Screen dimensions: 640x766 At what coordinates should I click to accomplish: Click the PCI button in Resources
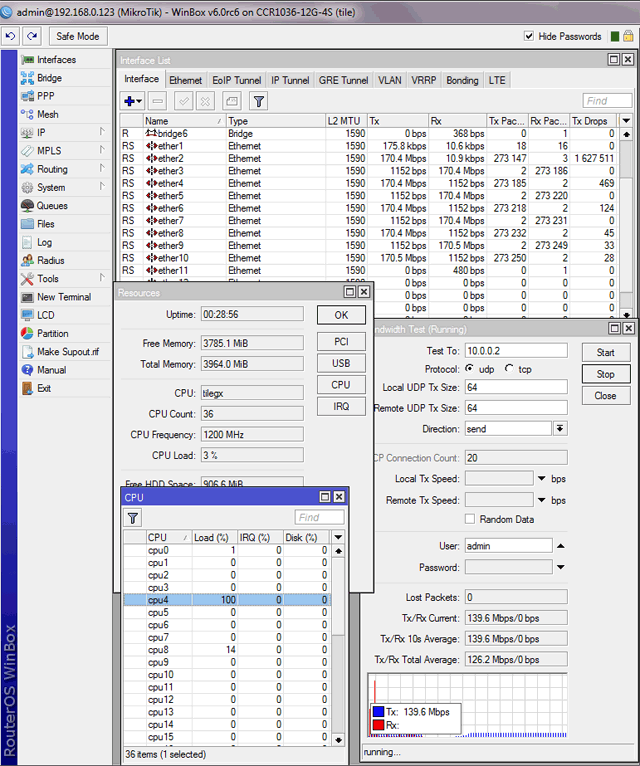pyautogui.click(x=341, y=341)
